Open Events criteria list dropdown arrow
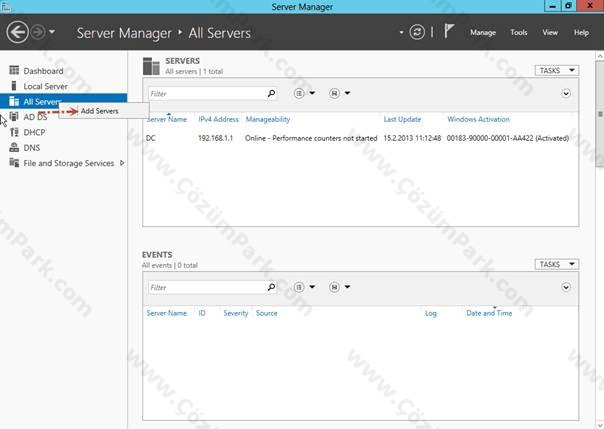This screenshot has height=429, width=604. tap(312, 287)
